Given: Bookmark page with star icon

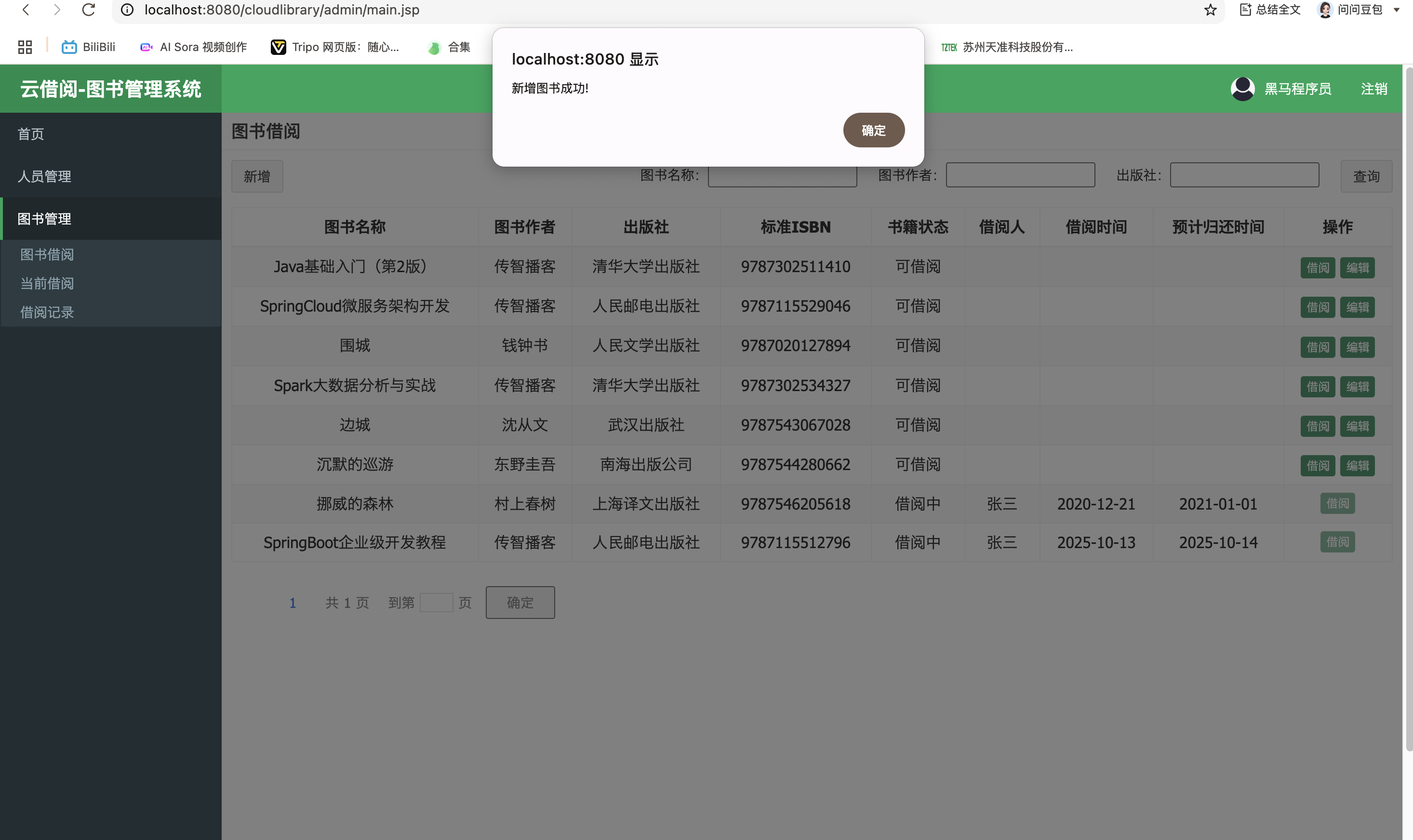Looking at the screenshot, I should pyautogui.click(x=1210, y=10).
